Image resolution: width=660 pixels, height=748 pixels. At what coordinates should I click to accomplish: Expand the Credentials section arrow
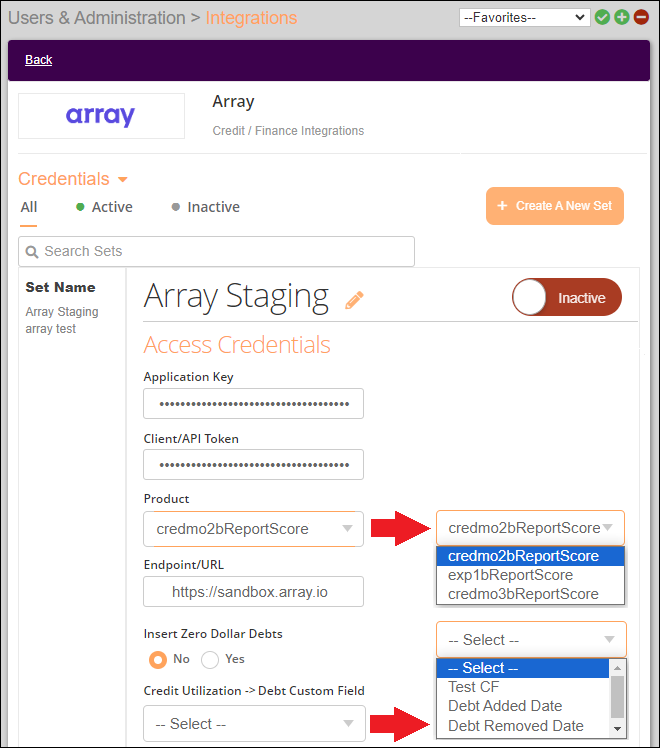(x=123, y=180)
